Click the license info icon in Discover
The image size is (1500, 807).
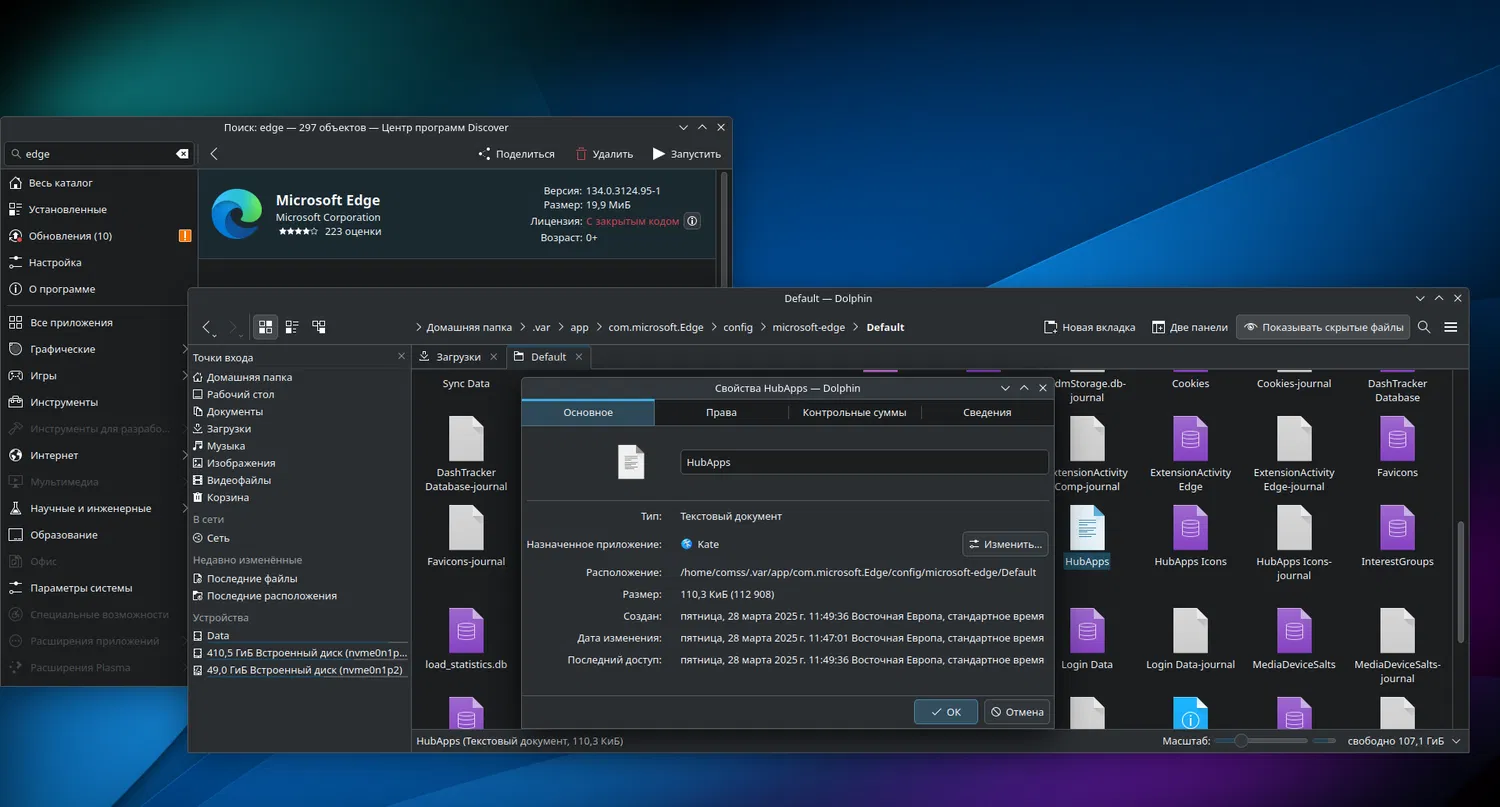point(692,221)
